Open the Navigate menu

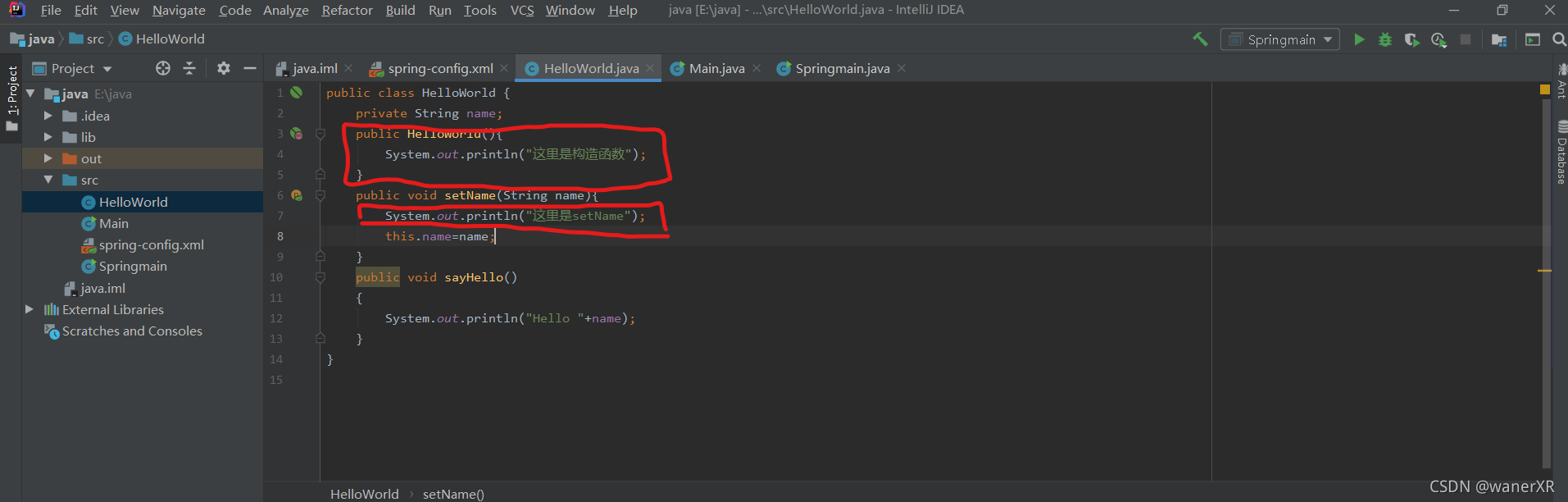tap(179, 10)
